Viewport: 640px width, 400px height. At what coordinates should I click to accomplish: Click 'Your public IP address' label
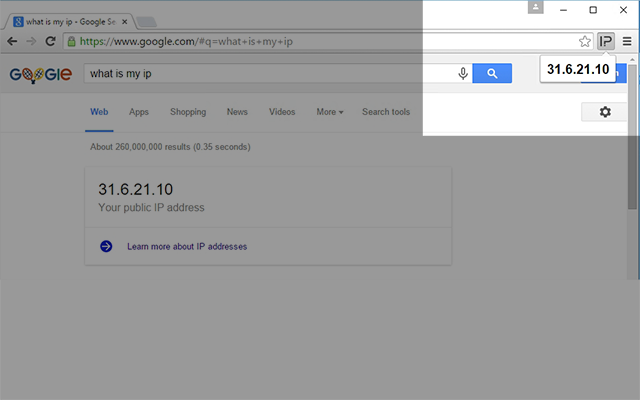[x=151, y=208]
